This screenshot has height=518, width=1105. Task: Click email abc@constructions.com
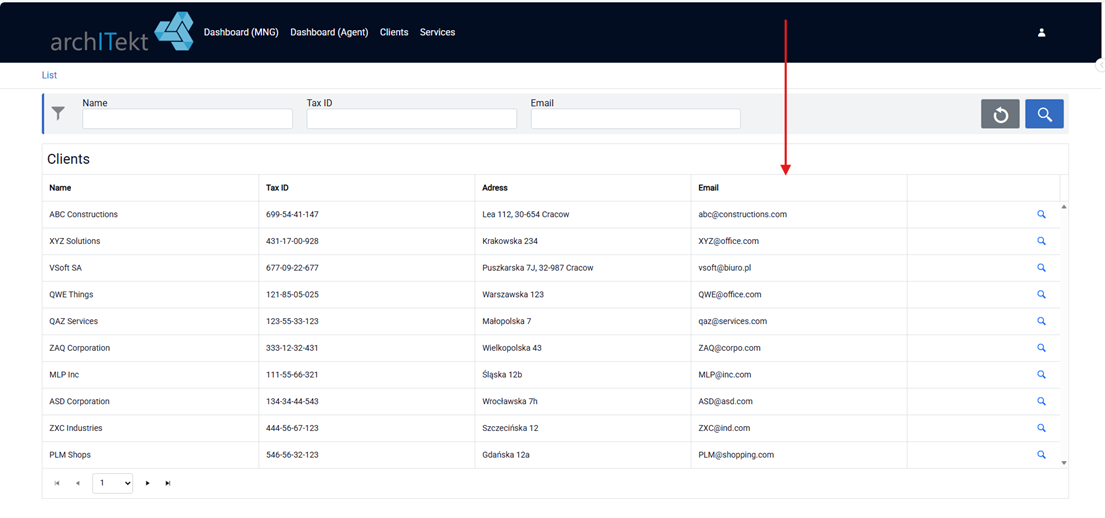click(x=743, y=214)
